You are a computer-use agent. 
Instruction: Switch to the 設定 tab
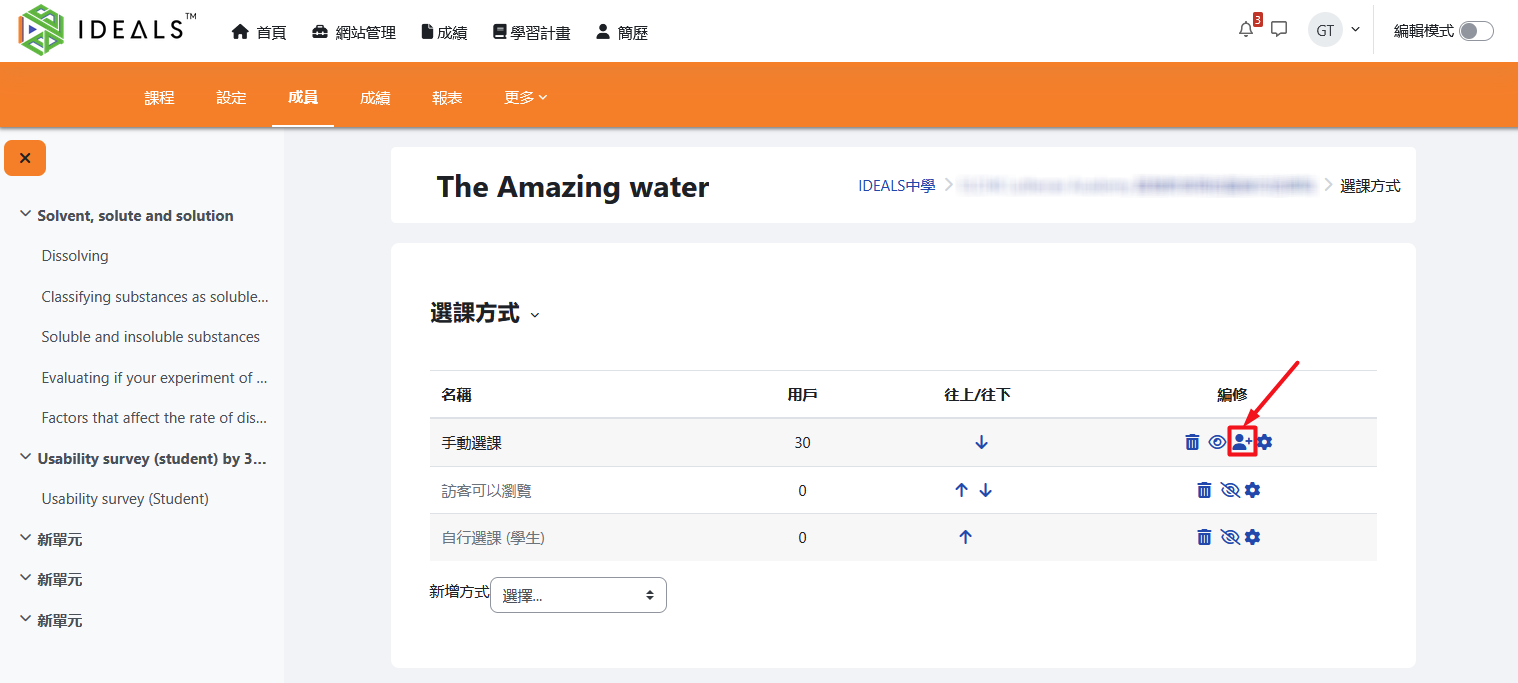click(x=231, y=97)
